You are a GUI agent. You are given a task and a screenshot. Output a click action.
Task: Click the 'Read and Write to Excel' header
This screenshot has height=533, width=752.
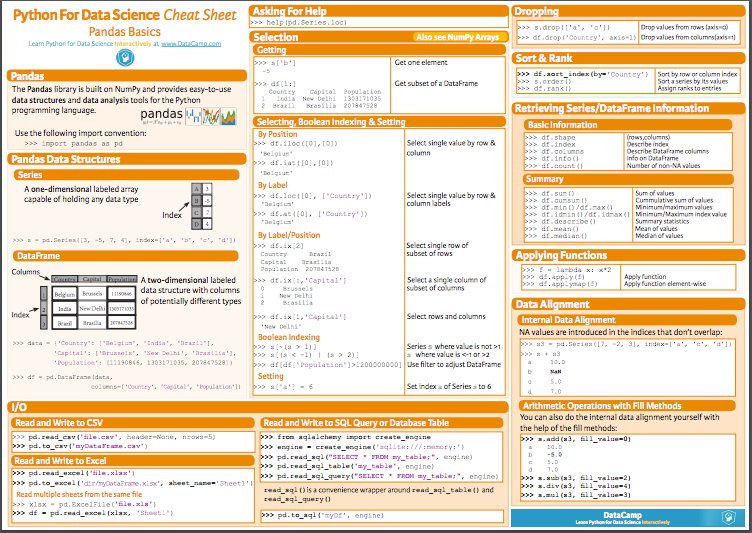(133, 461)
